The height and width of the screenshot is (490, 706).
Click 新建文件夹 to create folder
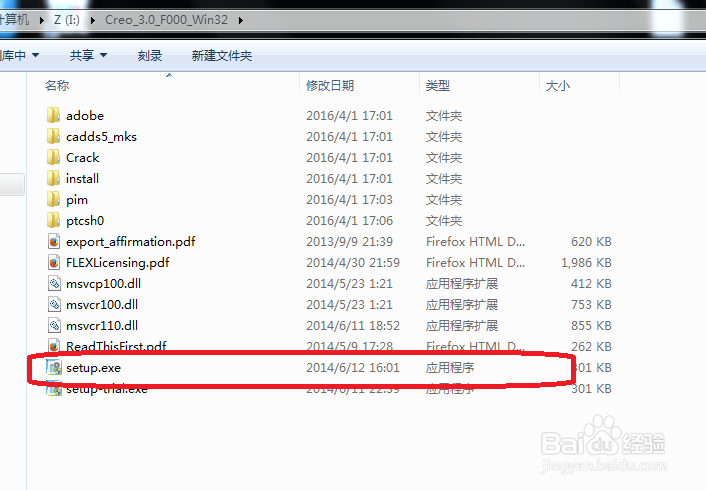click(x=222, y=55)
